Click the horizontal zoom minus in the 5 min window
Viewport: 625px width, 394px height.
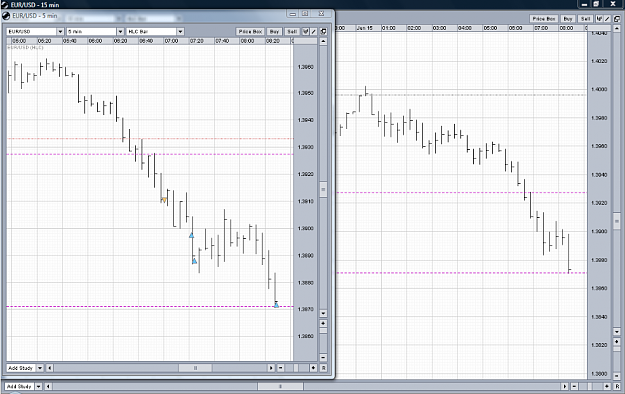pos(281,368)
